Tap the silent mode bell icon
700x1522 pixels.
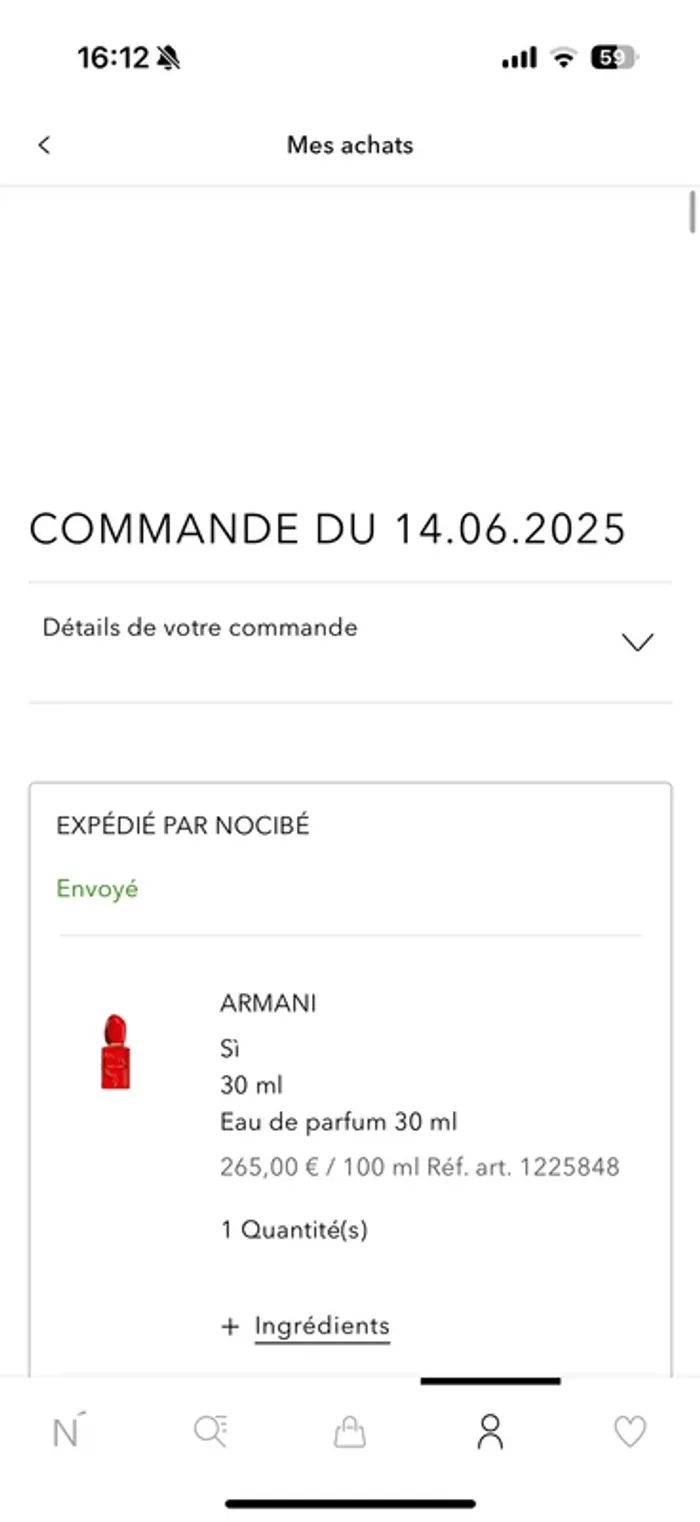(167, 59)
